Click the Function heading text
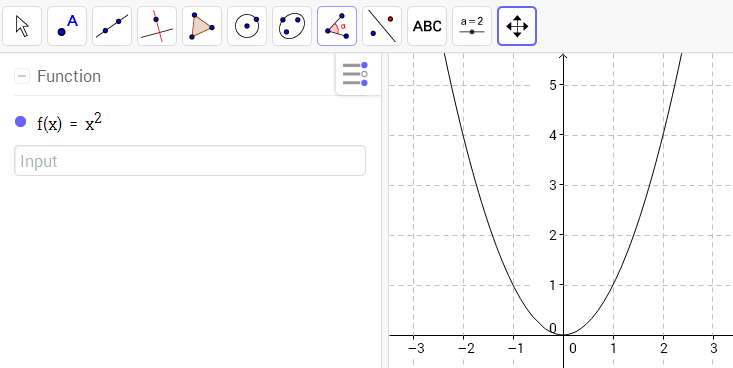The image size is (733, 368). click(69, 76)
